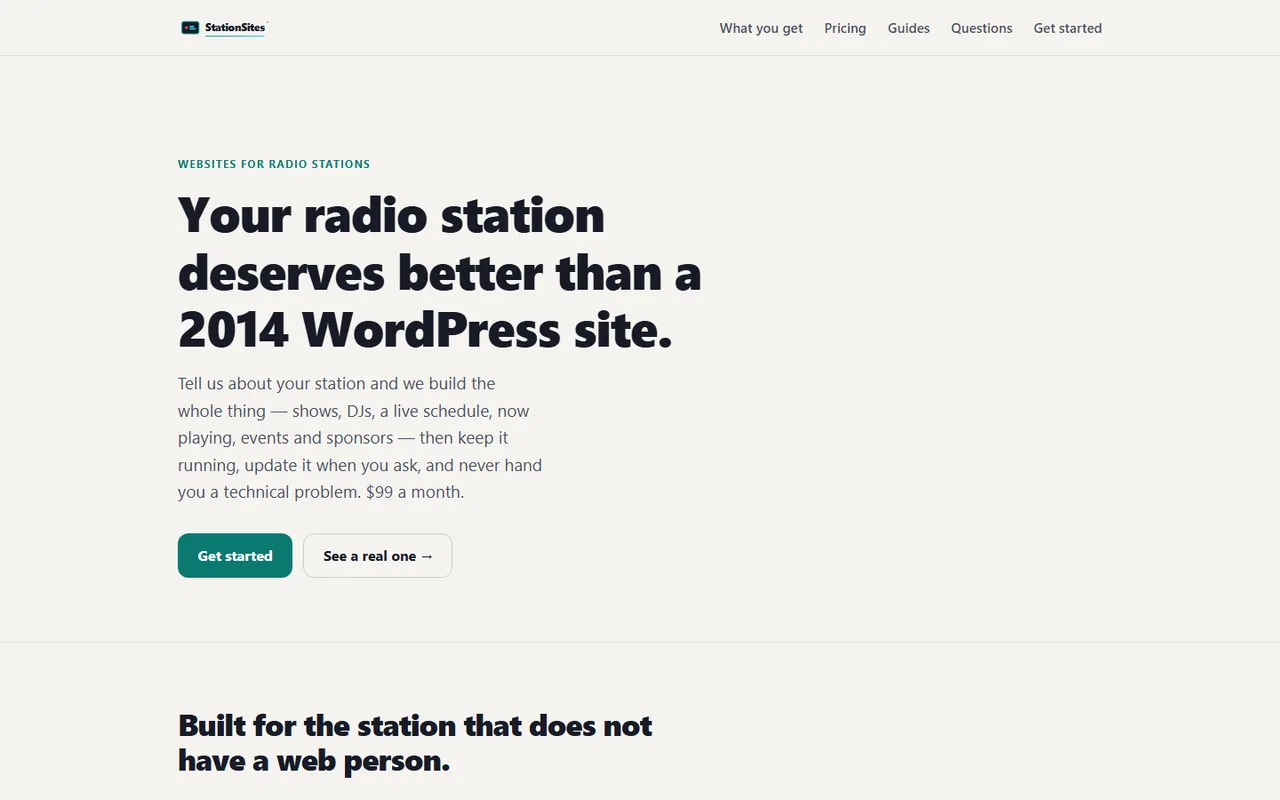Jump to the Questions section

pyautogui.click(x=982, y=28)
